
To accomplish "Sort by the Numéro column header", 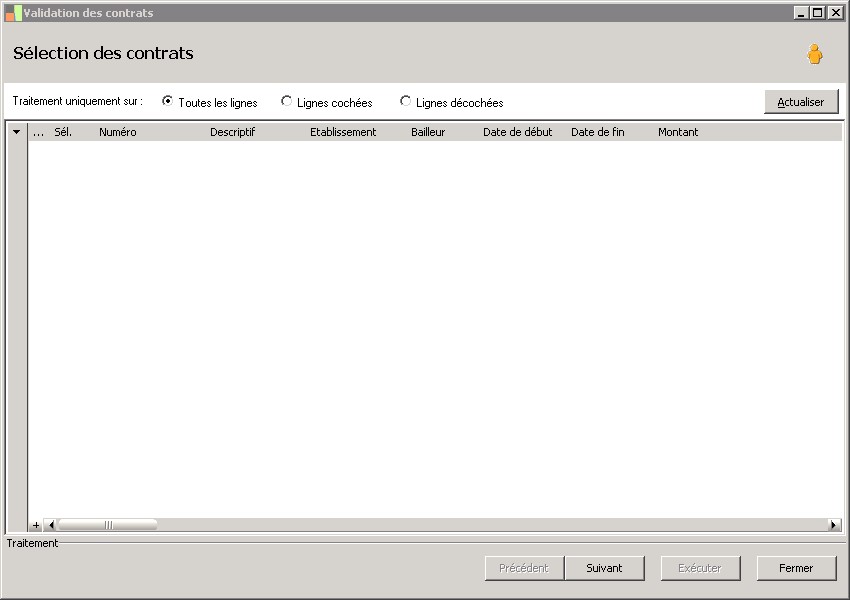I will coord(118,132).
